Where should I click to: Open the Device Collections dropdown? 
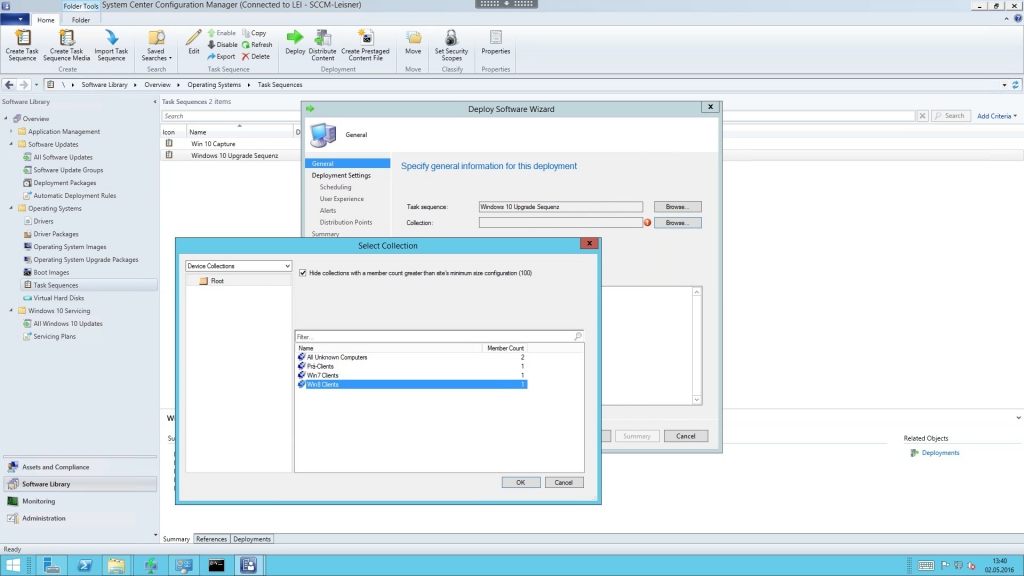click(238, 266)
